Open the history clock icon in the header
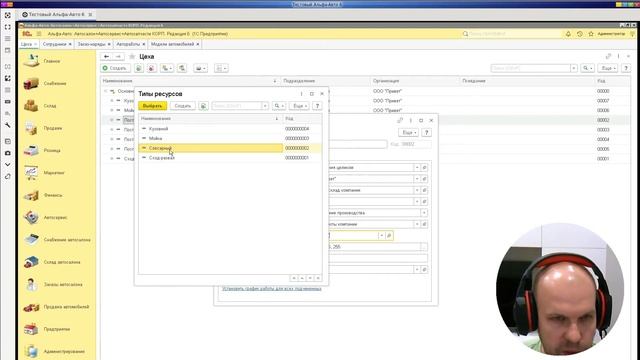640x360 pixels. coord(580,34)
